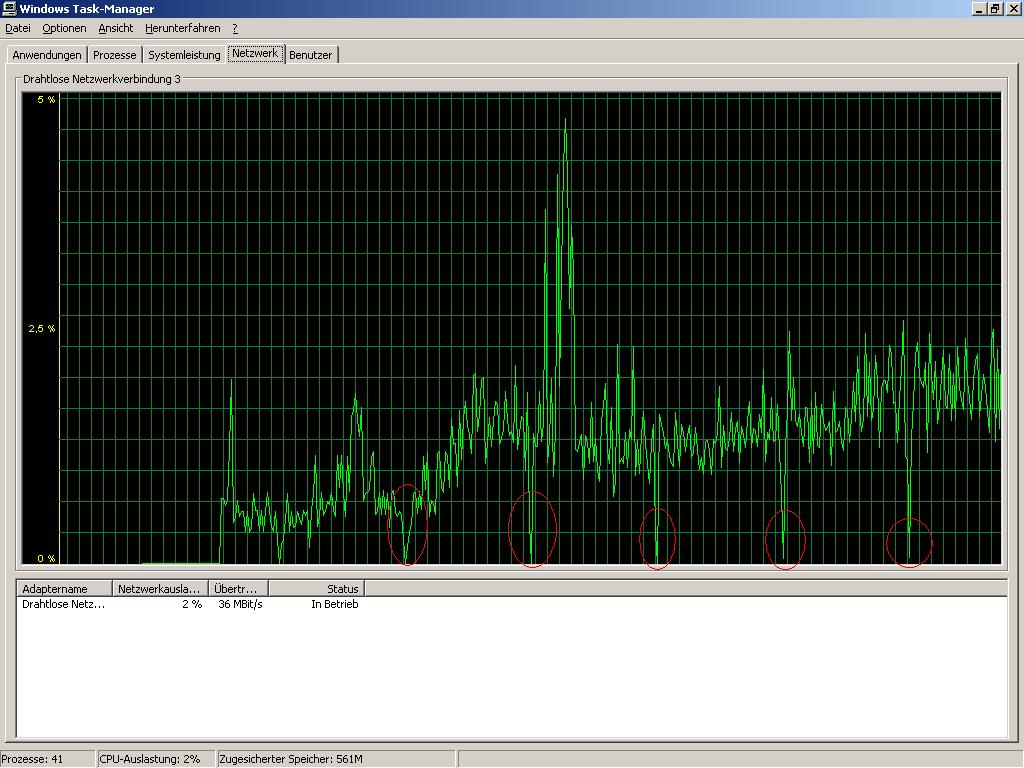Open the ? help menu

click(235, 29)
